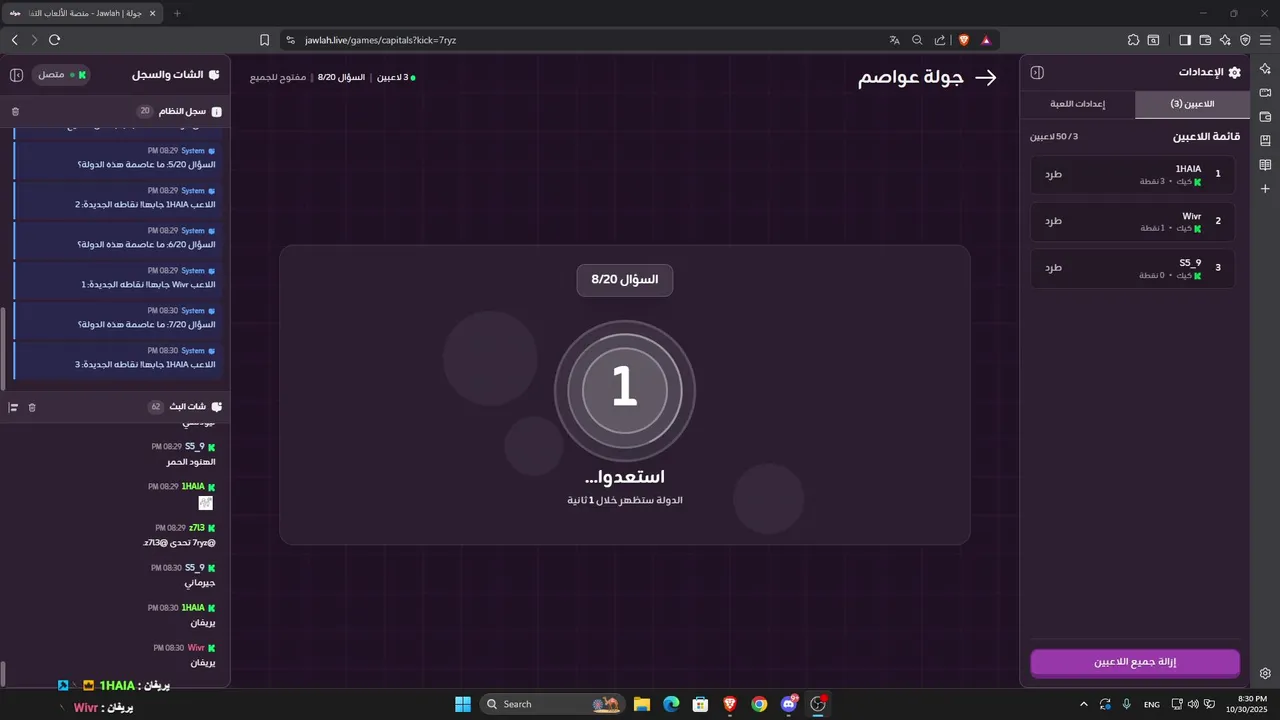Click the Brave Rewards triangle icon
The height and width of the screenshot is (720, 1280).
pyautogui.click(x=986, y=40)
